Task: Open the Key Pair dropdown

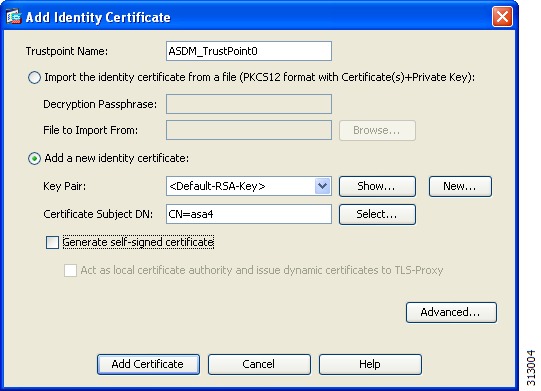Action: (x=323, y=186)
